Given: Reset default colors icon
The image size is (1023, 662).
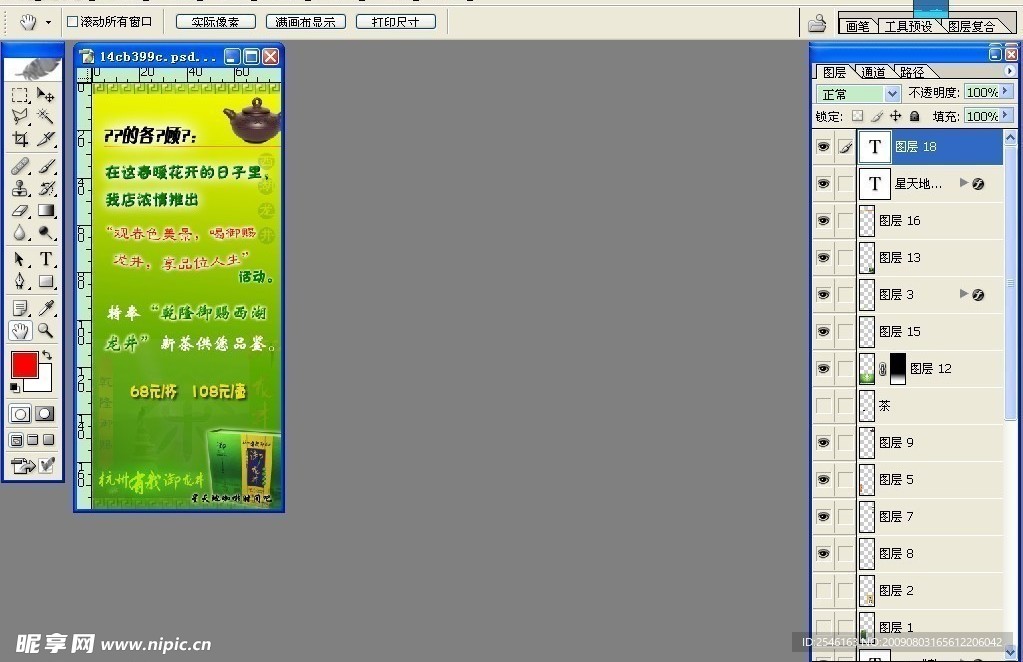Looking at the screenshot, I should pyautogui.click(x=14, y=388).
